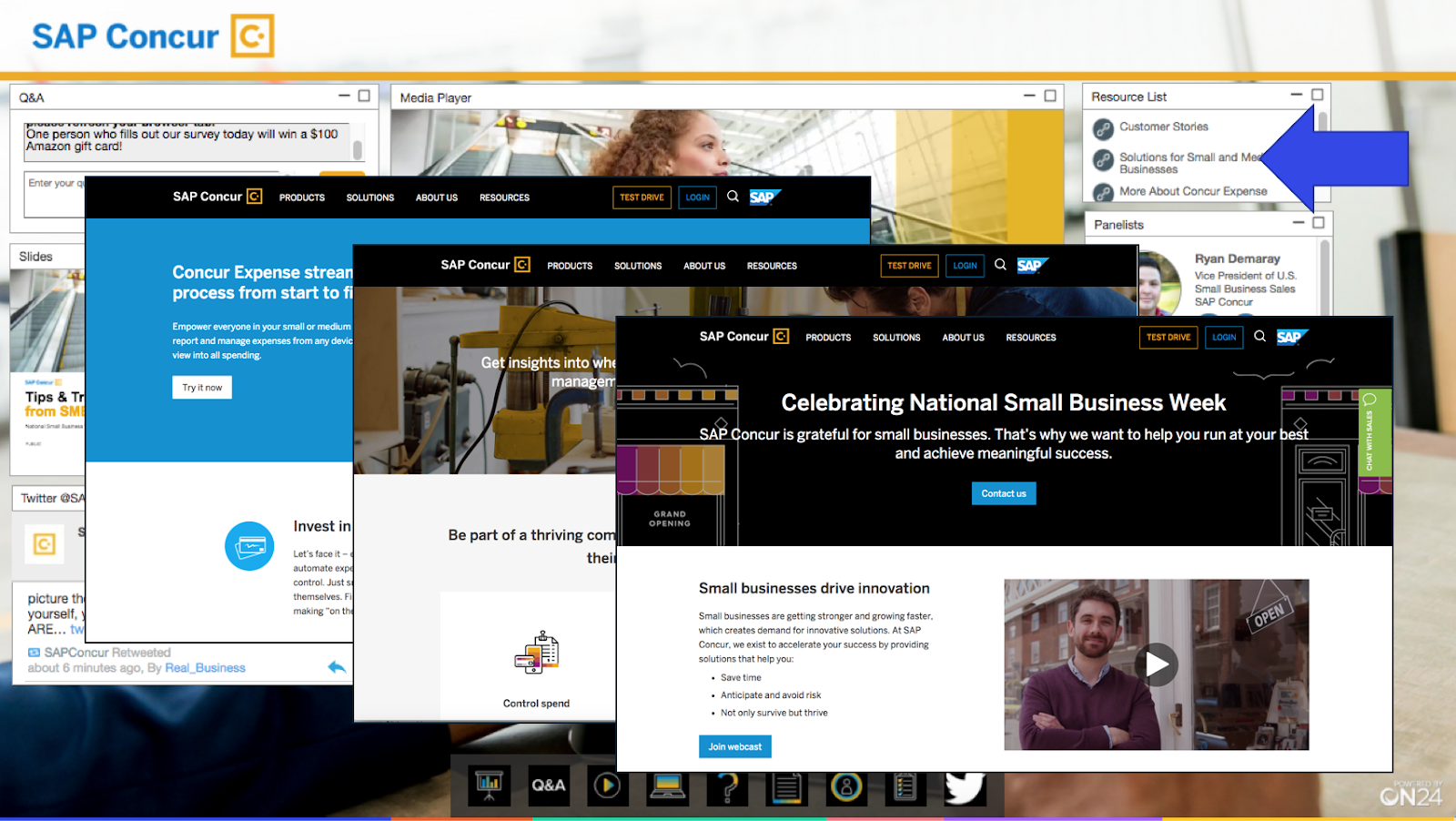Open Chat with Sales green side tab

[1373, 432]
